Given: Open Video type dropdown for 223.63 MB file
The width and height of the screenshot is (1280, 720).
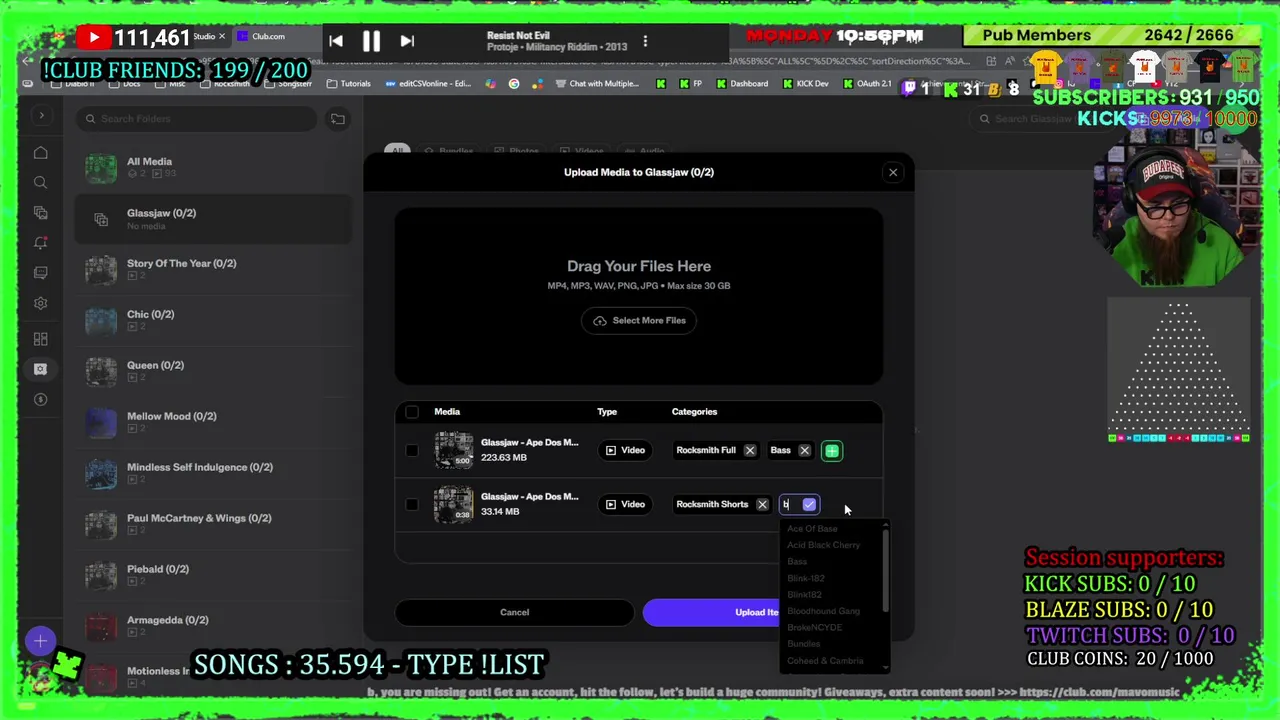Looking at the screenshot, I should (625, 450).
